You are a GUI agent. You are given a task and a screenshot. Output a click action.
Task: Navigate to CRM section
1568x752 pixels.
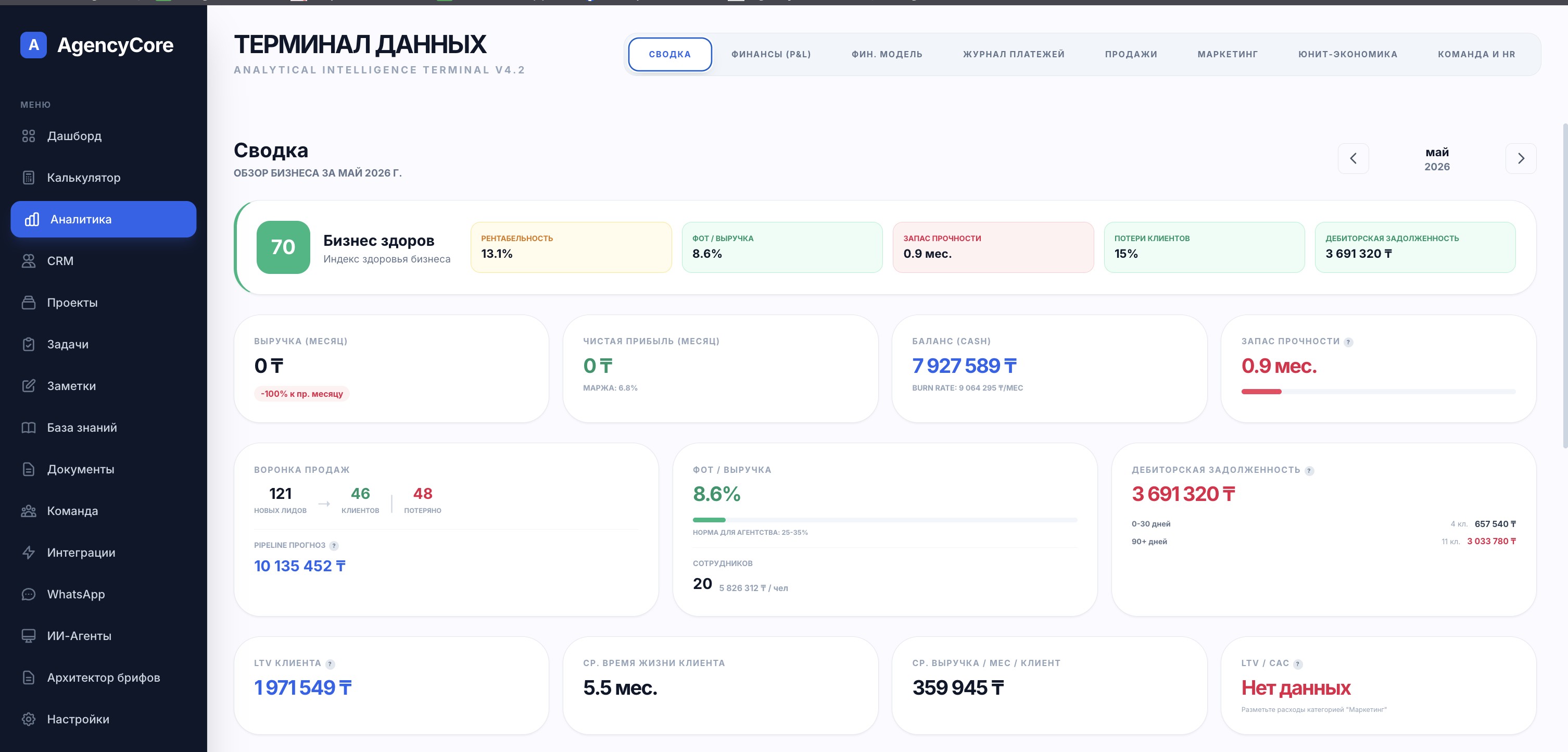[104, 260]
